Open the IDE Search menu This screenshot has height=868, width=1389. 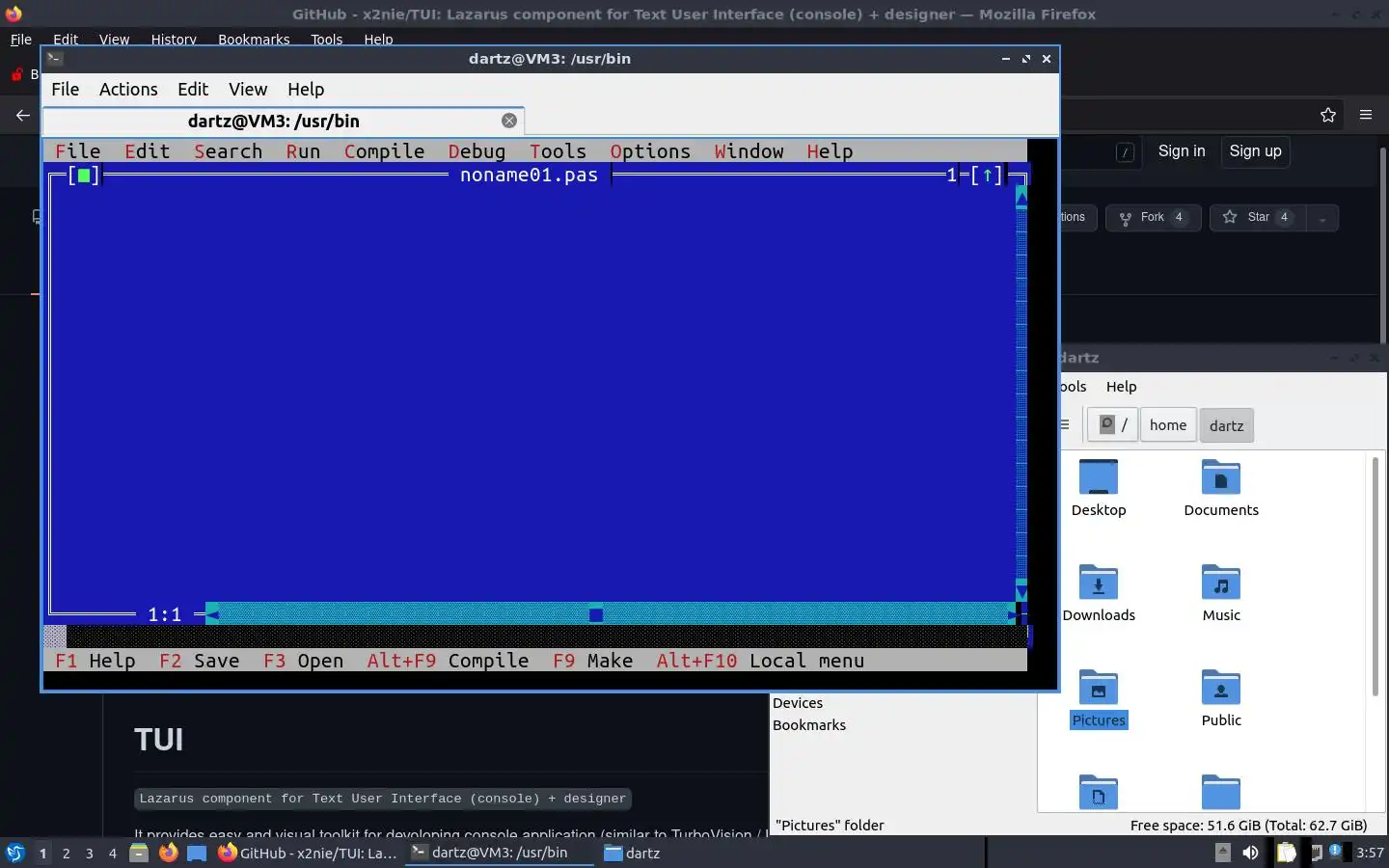pyautogui.click(x=228, y=151)
